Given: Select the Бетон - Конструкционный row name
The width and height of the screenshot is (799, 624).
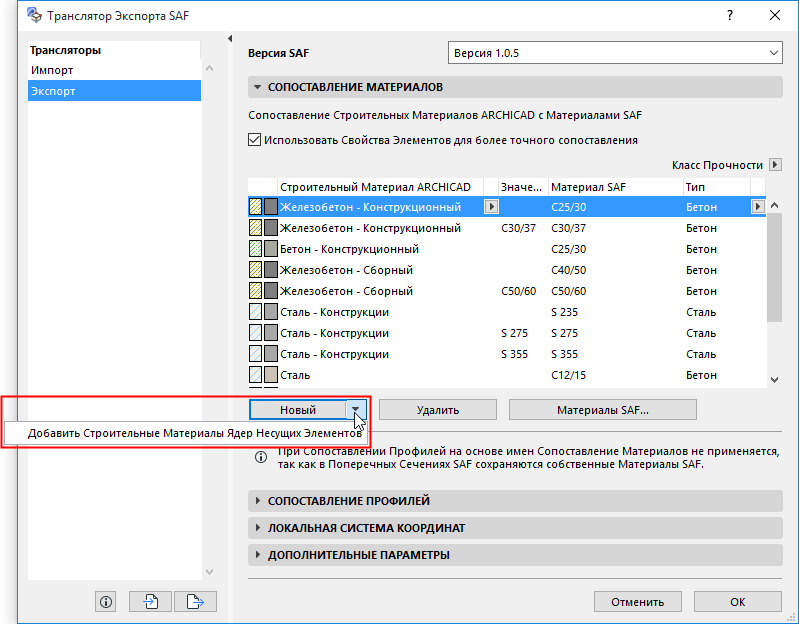Looking at the screenshot, I should (350, 249).
